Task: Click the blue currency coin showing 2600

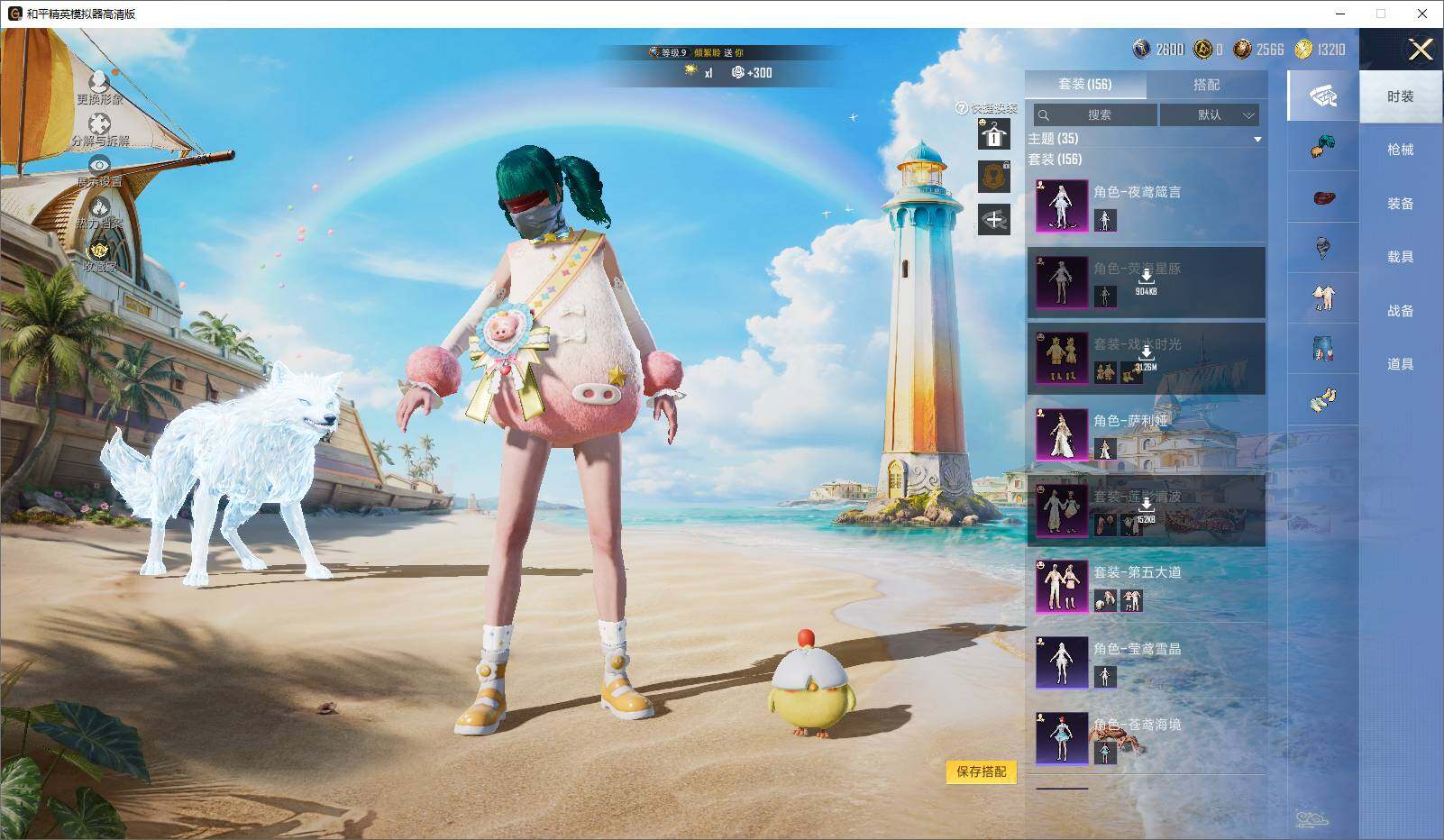Action: 1141,49
